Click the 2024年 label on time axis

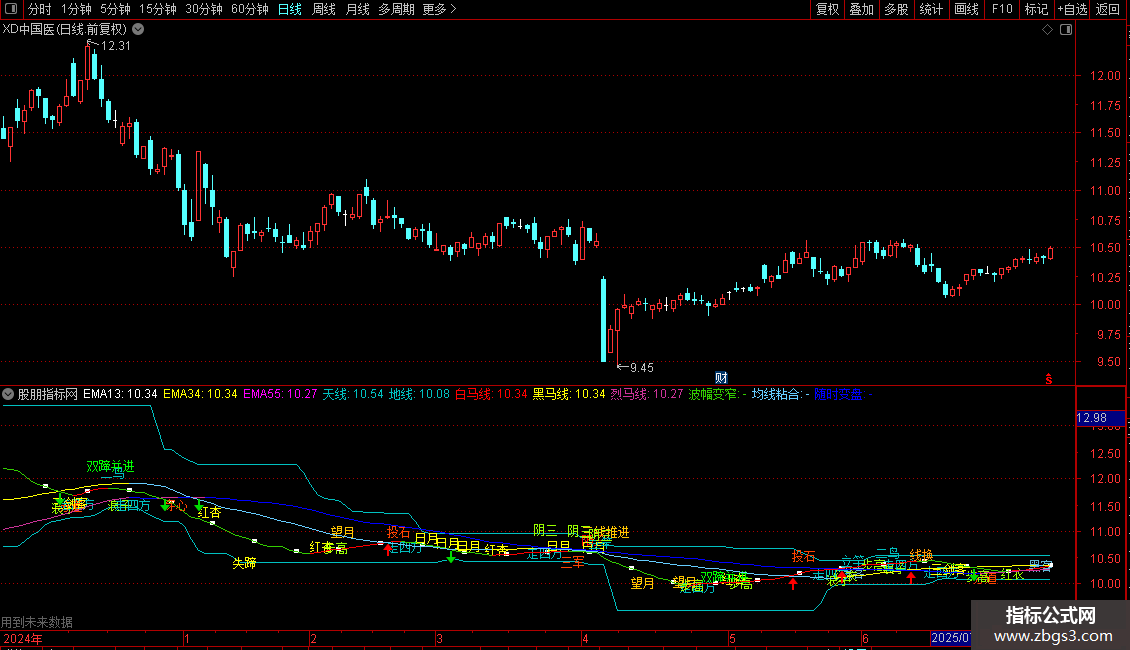click(23, 638)
